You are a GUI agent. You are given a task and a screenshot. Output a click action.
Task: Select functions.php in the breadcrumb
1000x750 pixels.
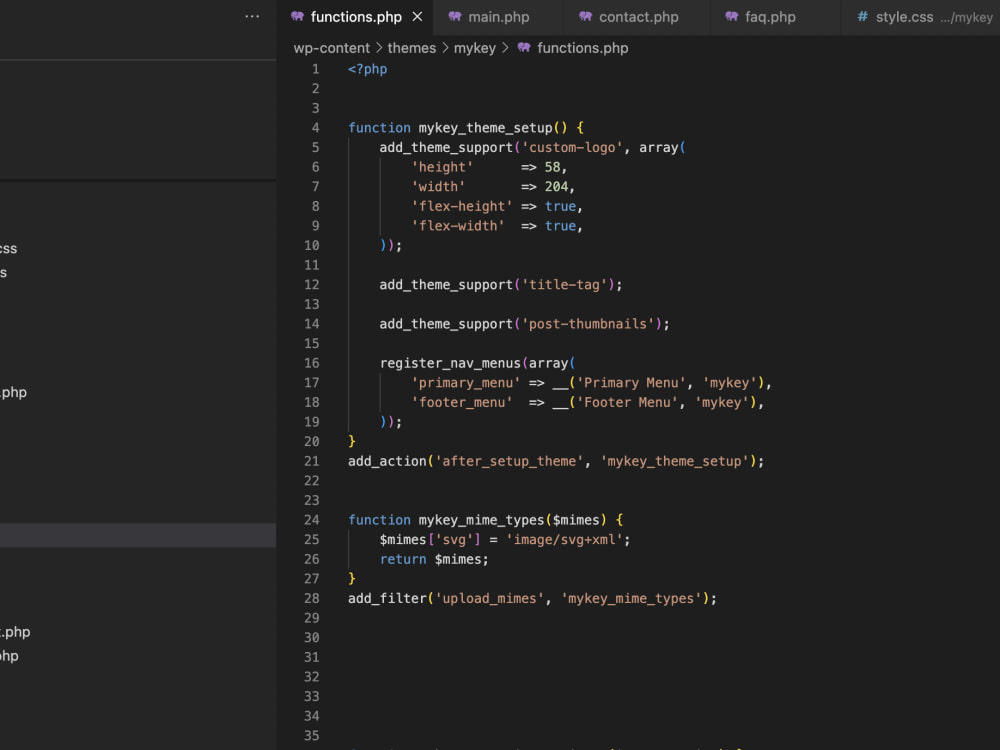click(x=582, y=48)
